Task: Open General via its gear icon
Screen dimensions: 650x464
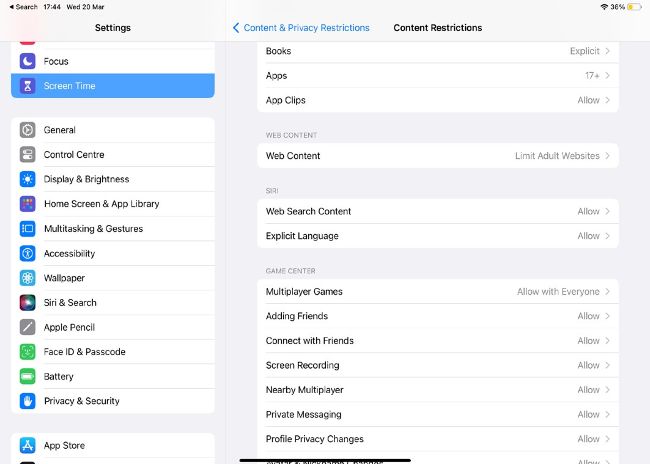Action: (x=27, y=130)
